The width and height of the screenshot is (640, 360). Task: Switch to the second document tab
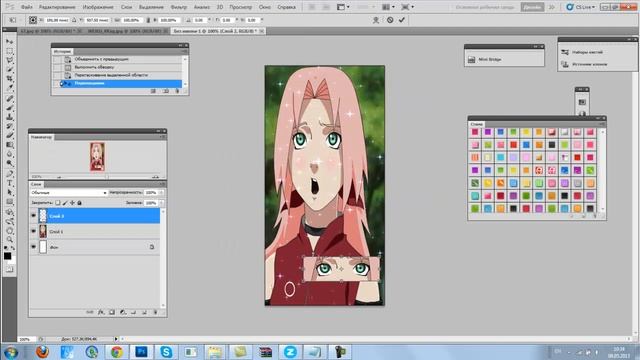point(126,31)
